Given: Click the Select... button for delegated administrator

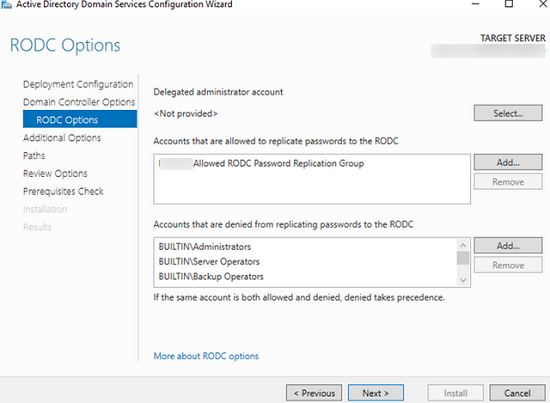Looking at the screenshot, I should pos(508,113).
